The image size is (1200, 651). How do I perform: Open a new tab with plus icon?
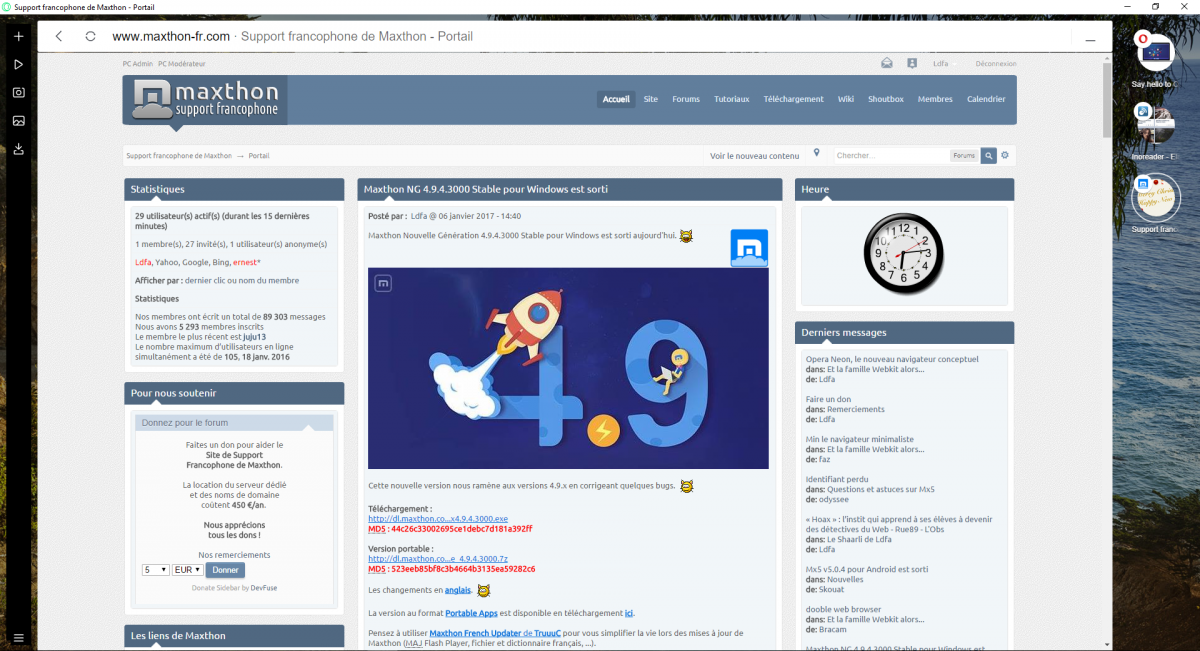tap(18, 36)
